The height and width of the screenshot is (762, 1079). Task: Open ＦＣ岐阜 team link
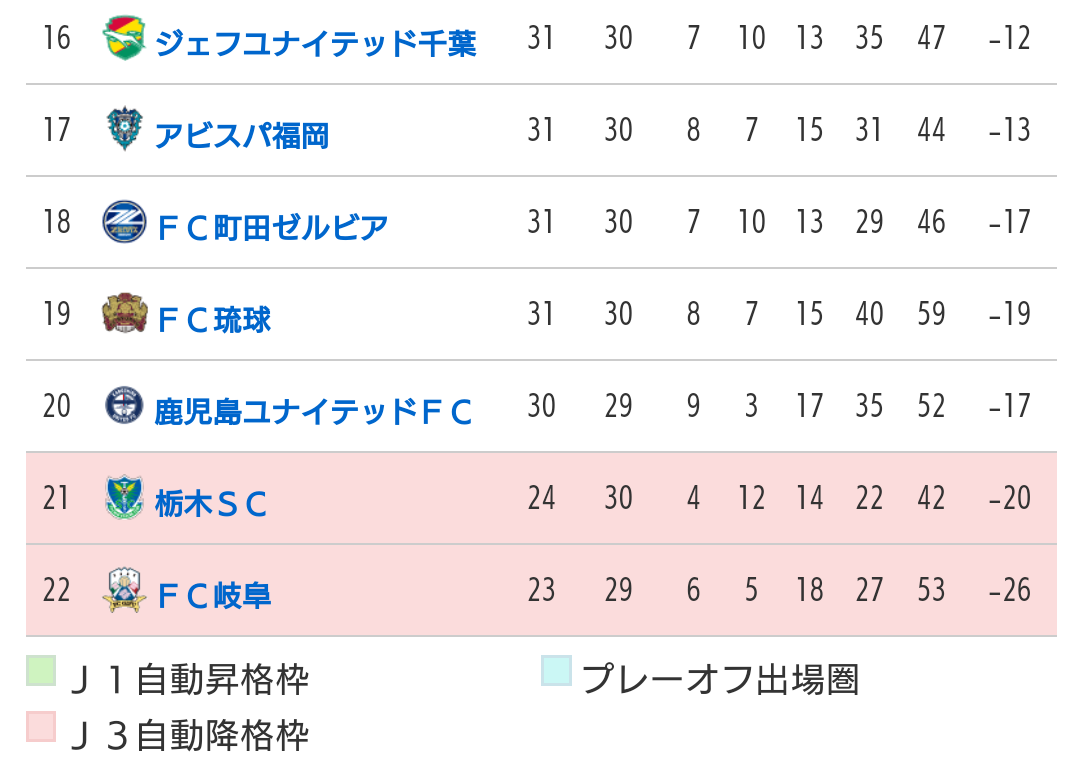pyautogui.click(x=213, y=595)
